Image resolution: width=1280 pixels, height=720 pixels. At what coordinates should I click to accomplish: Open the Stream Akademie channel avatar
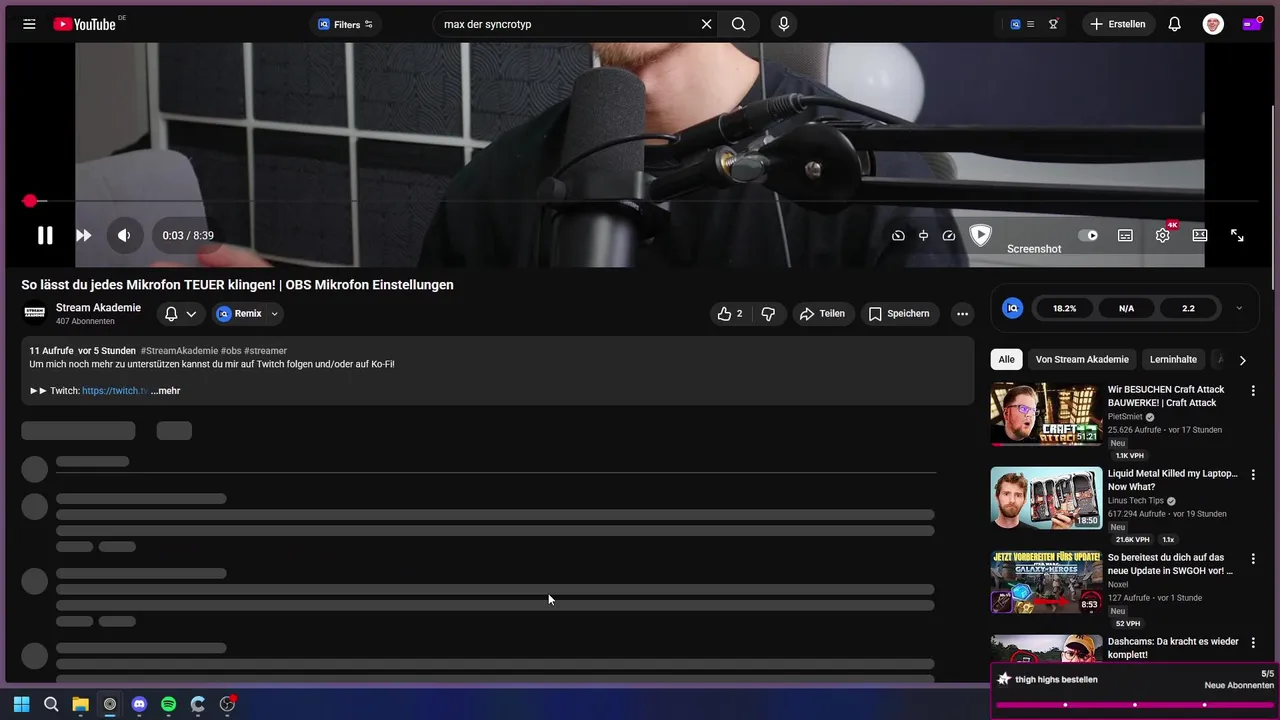[x=34, y=313]
